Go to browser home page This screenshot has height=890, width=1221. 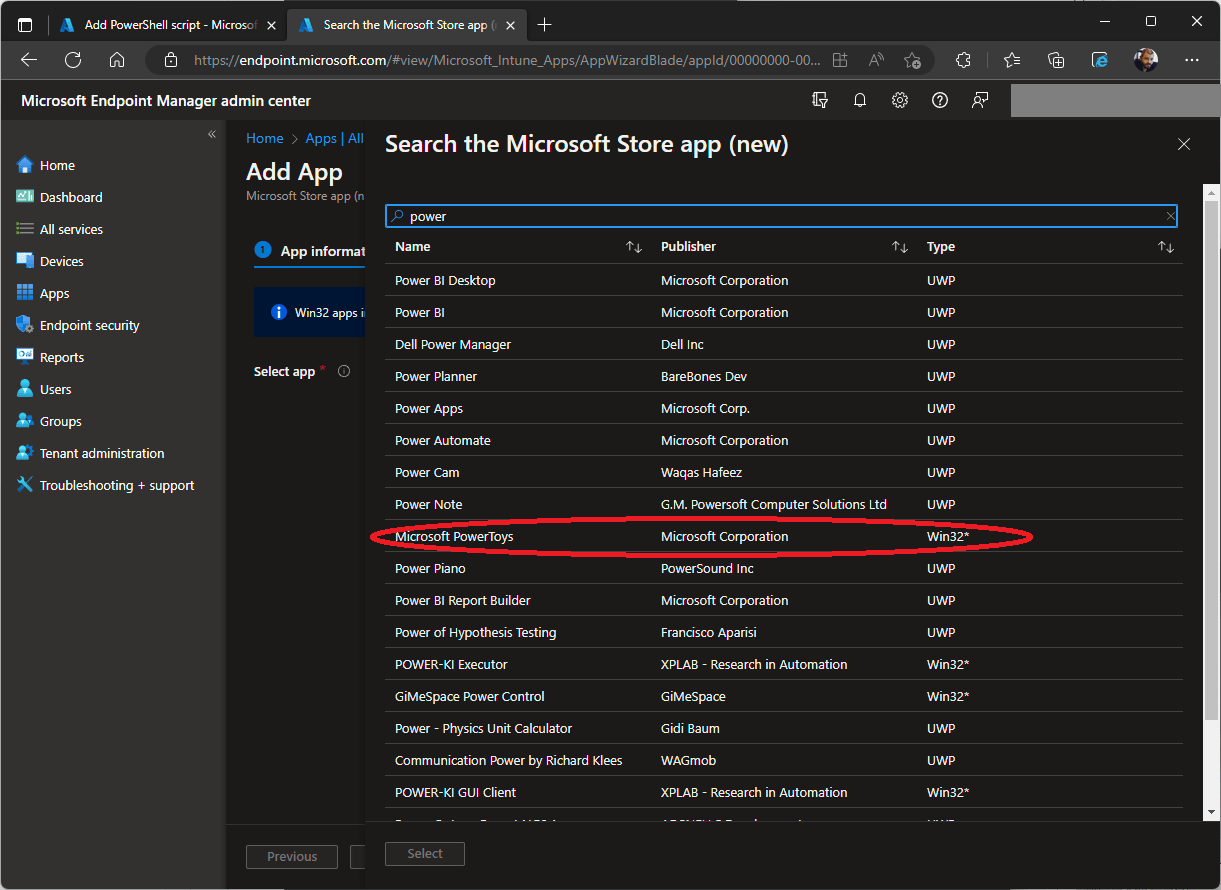(117, 60)
